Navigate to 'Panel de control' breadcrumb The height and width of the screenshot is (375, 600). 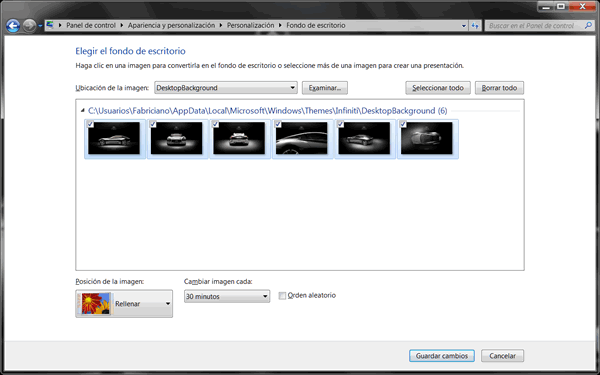click(x=91, y=25)
